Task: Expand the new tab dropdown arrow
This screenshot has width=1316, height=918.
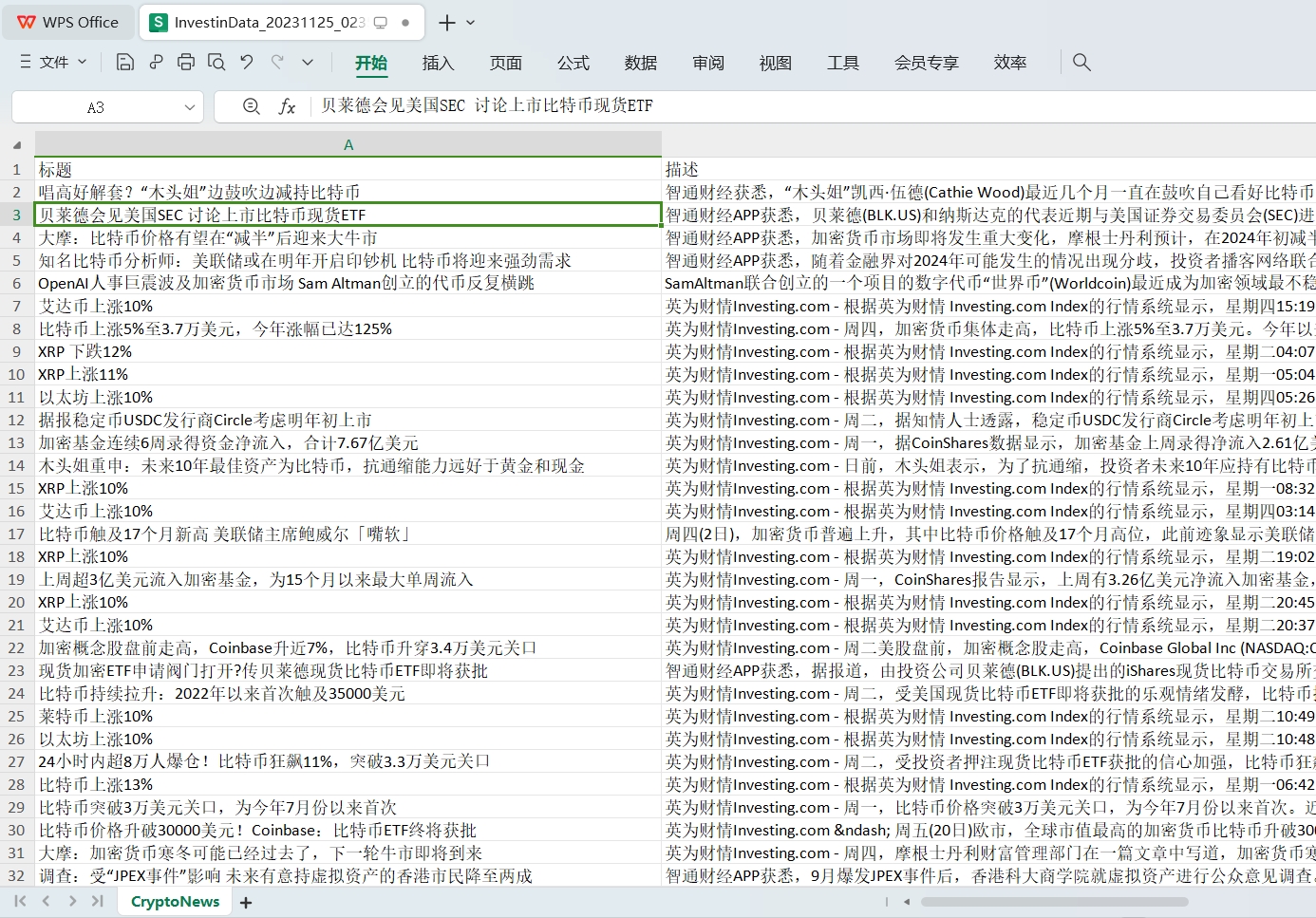Action: (x=471, y=22)
